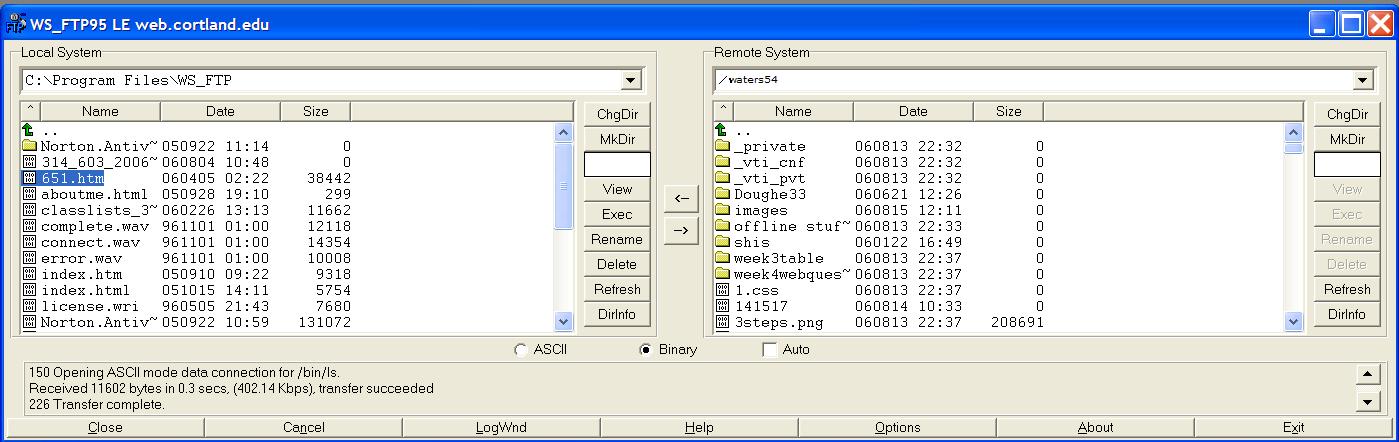This screenshot has width=1399, height=442.
Task: Click the Cancel button in bottom bar
Action: (303, 427)
